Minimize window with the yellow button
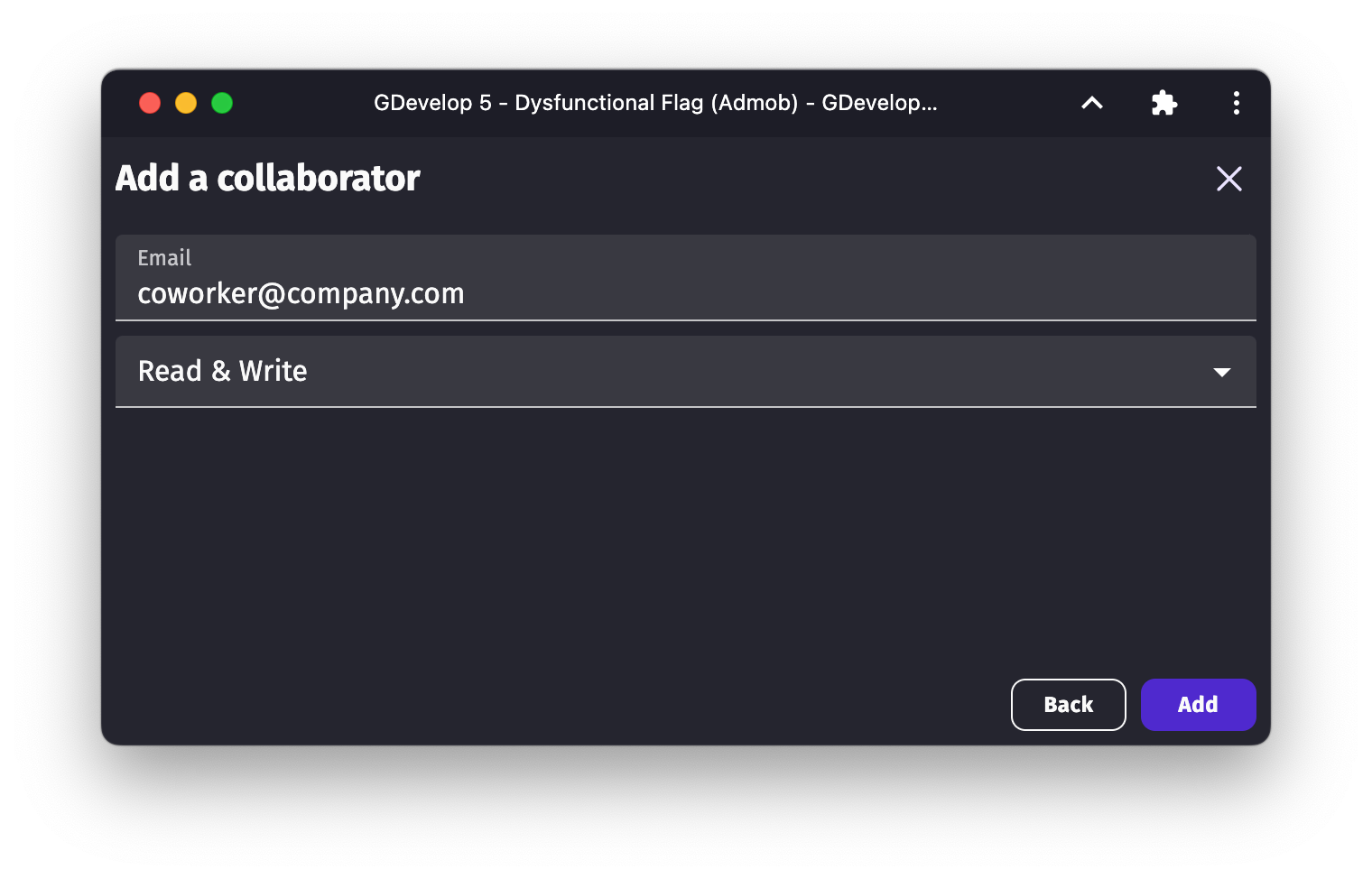The height and width of the screenshot is (879, 1372). tap(186, 103)
